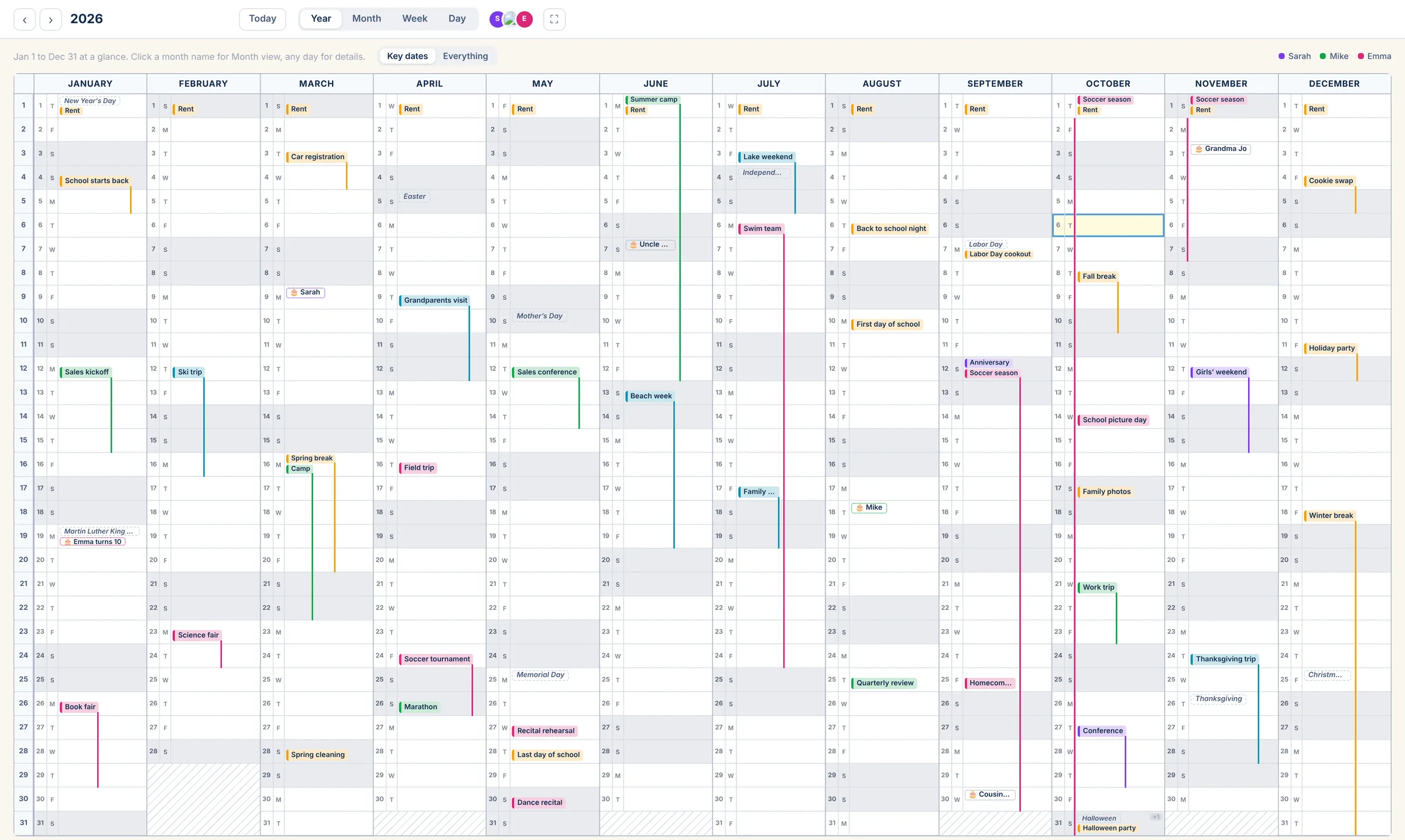The width and height of the screenshot is (1405, 840).
Task: Select the Everything filter
Action: 465,56
